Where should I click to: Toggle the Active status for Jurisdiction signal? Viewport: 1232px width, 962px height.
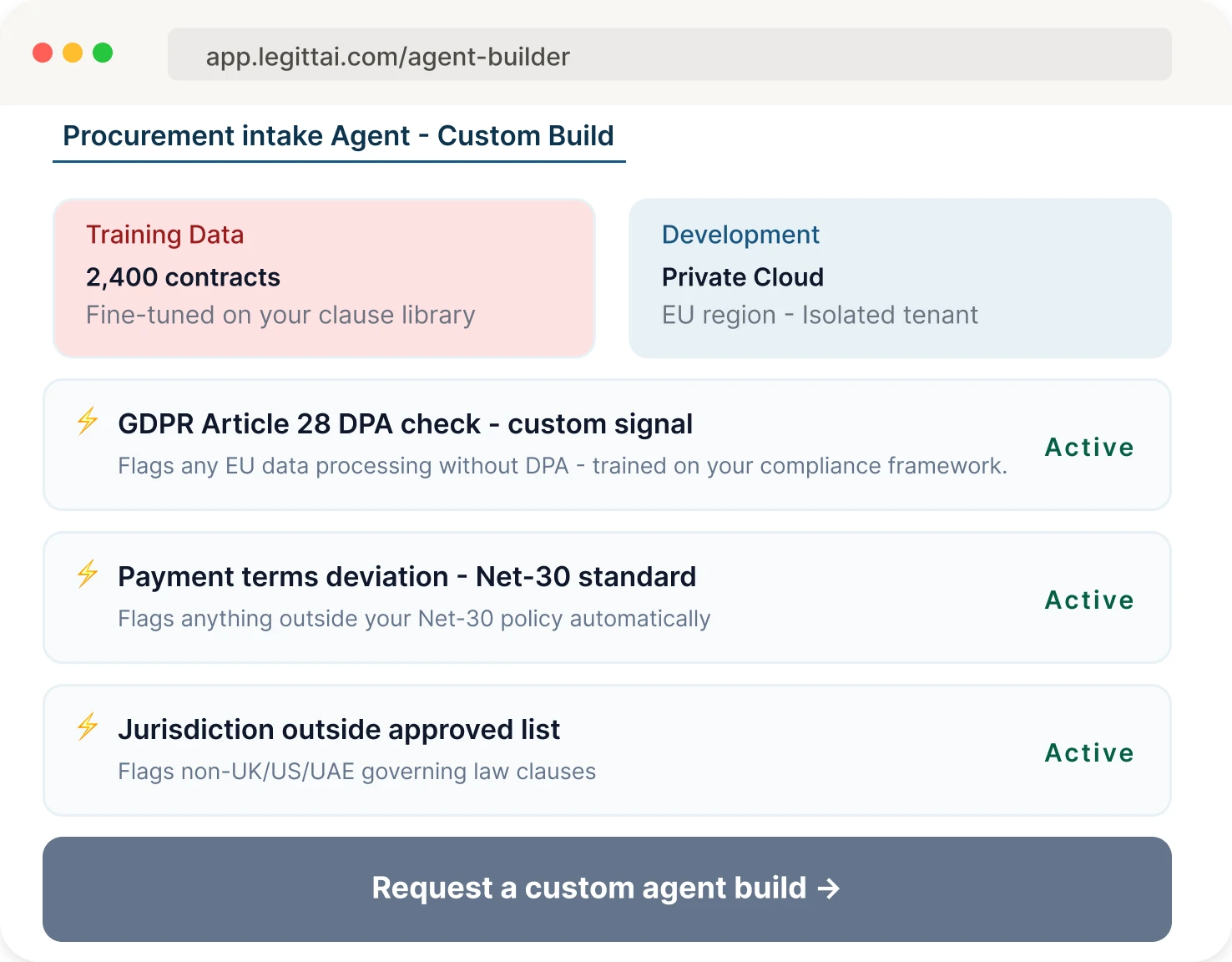(x=1088, y=752)
